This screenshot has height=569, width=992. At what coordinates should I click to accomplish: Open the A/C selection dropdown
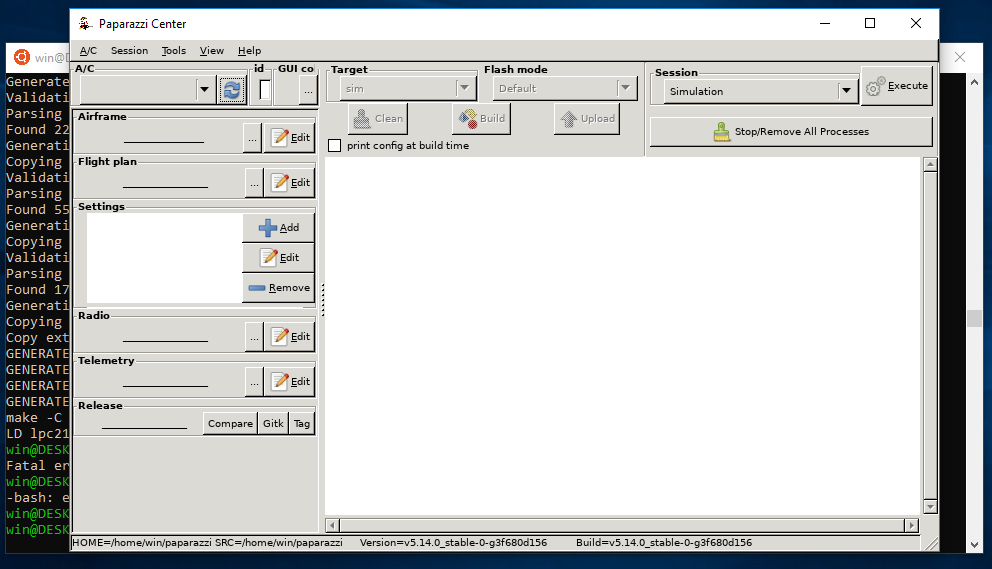coord(204,90)
